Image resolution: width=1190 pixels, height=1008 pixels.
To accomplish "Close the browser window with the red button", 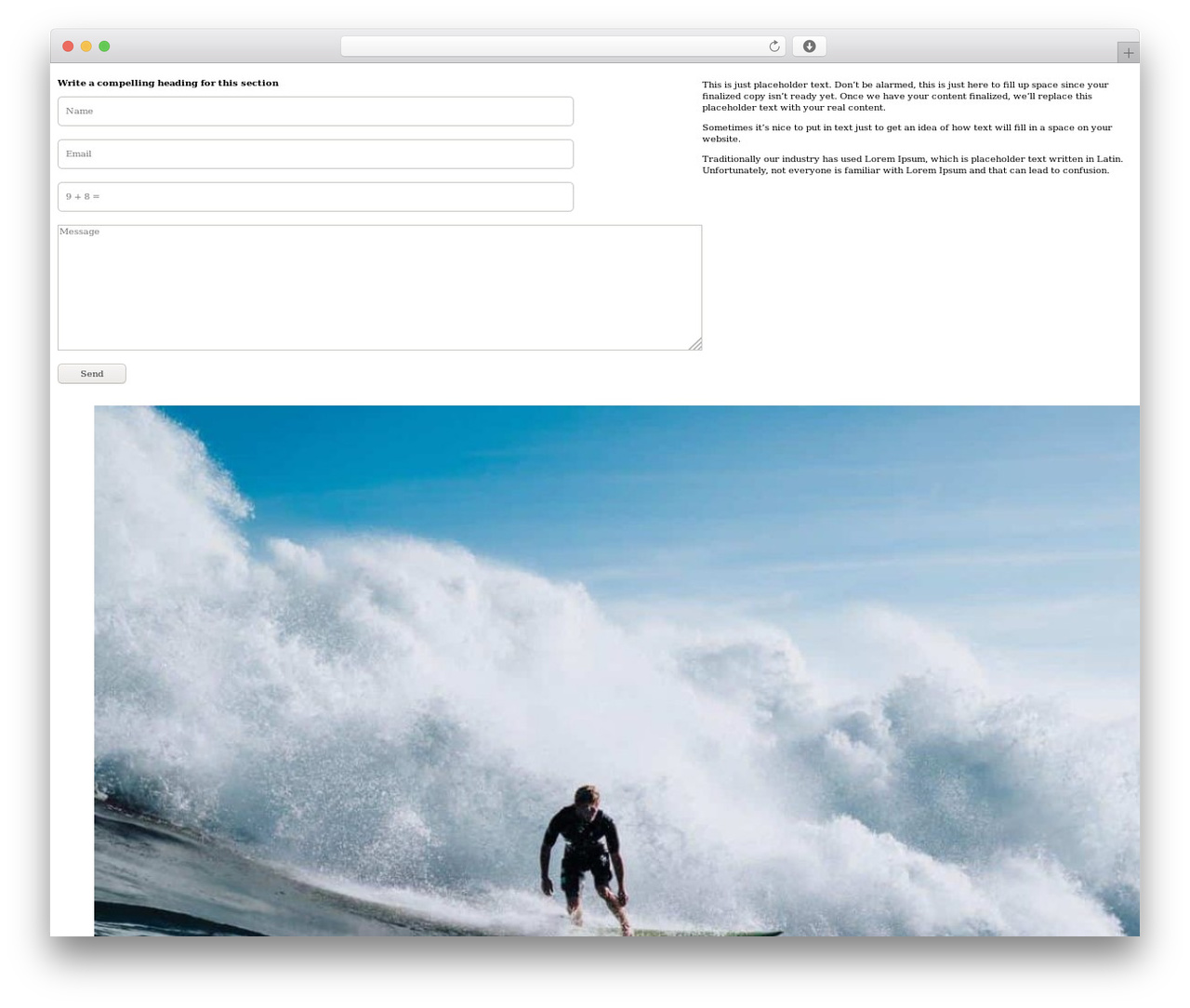I will coord(68,46).
